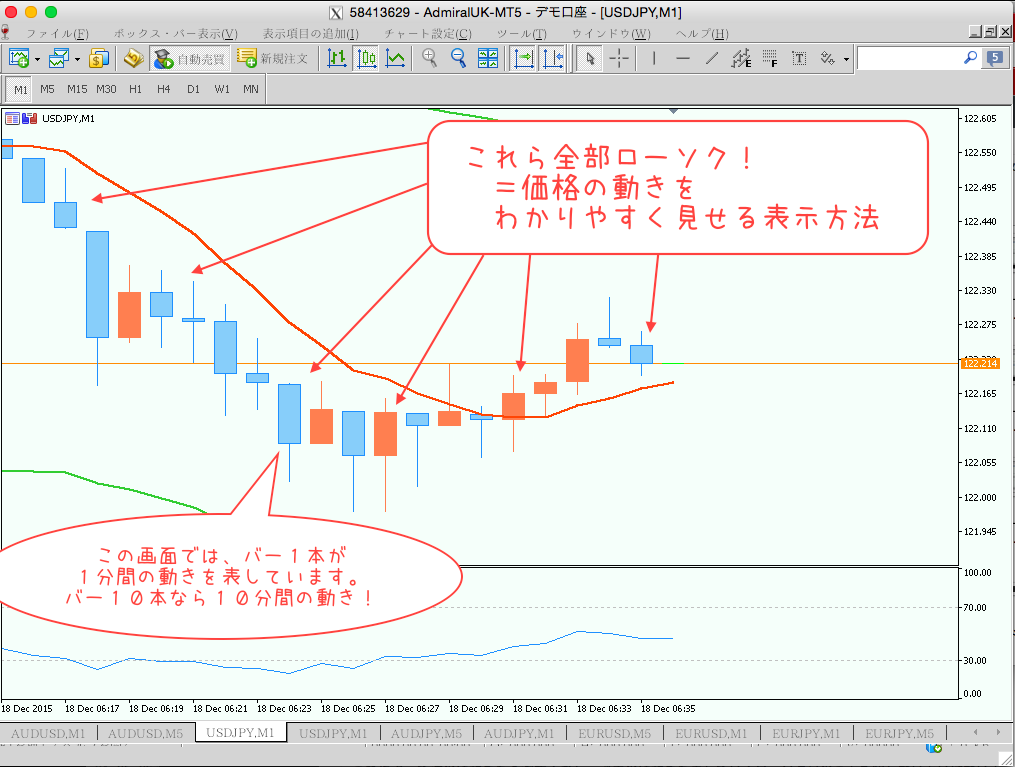Zoom in on the chart
The height and width of the screenshot is (767, 1015).
(429, 58)
